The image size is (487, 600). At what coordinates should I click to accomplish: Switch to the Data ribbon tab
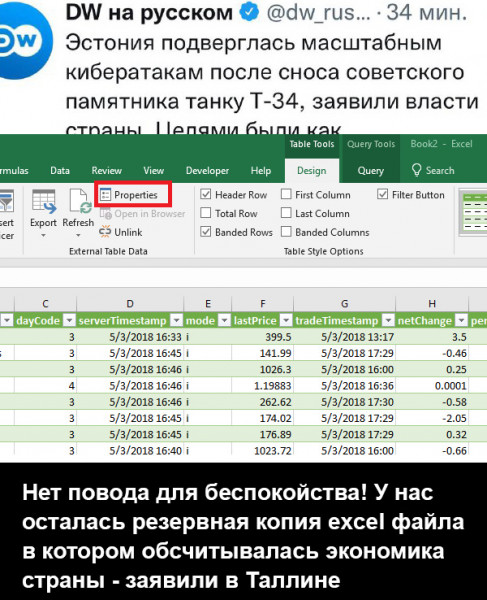click(60, 170)
